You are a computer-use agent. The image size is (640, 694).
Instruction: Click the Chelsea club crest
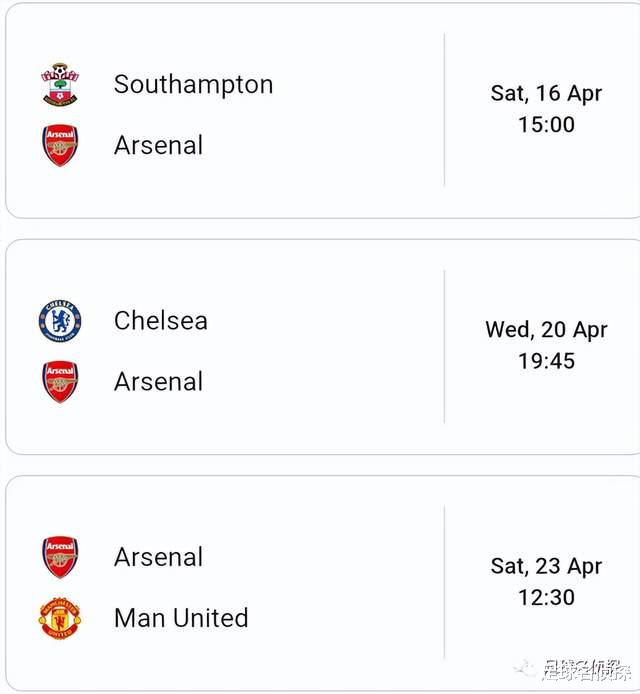pyautogui.click(x=60, y=321)
